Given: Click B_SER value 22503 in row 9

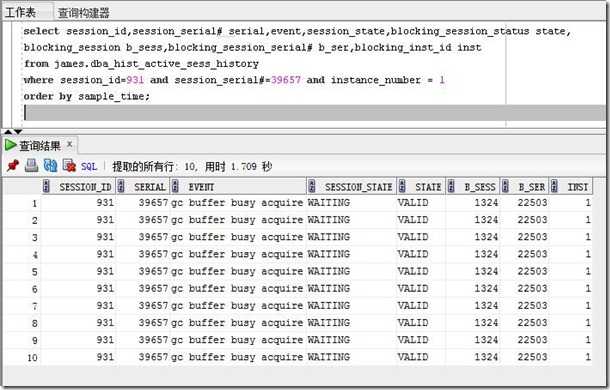Looking at the screenshot, I should point(532,340).
